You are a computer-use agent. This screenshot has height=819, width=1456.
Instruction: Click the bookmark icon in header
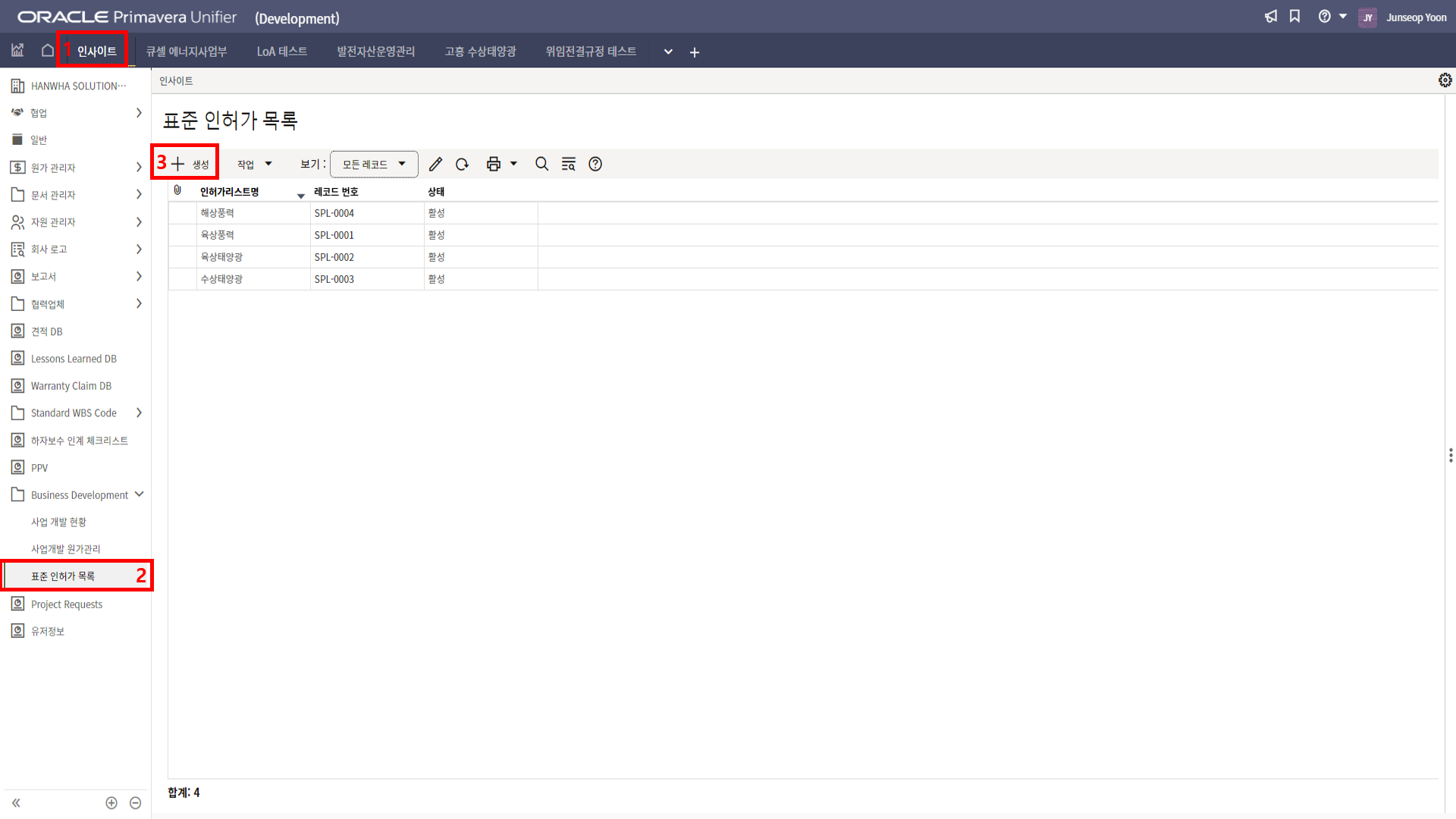(1295, 17)
